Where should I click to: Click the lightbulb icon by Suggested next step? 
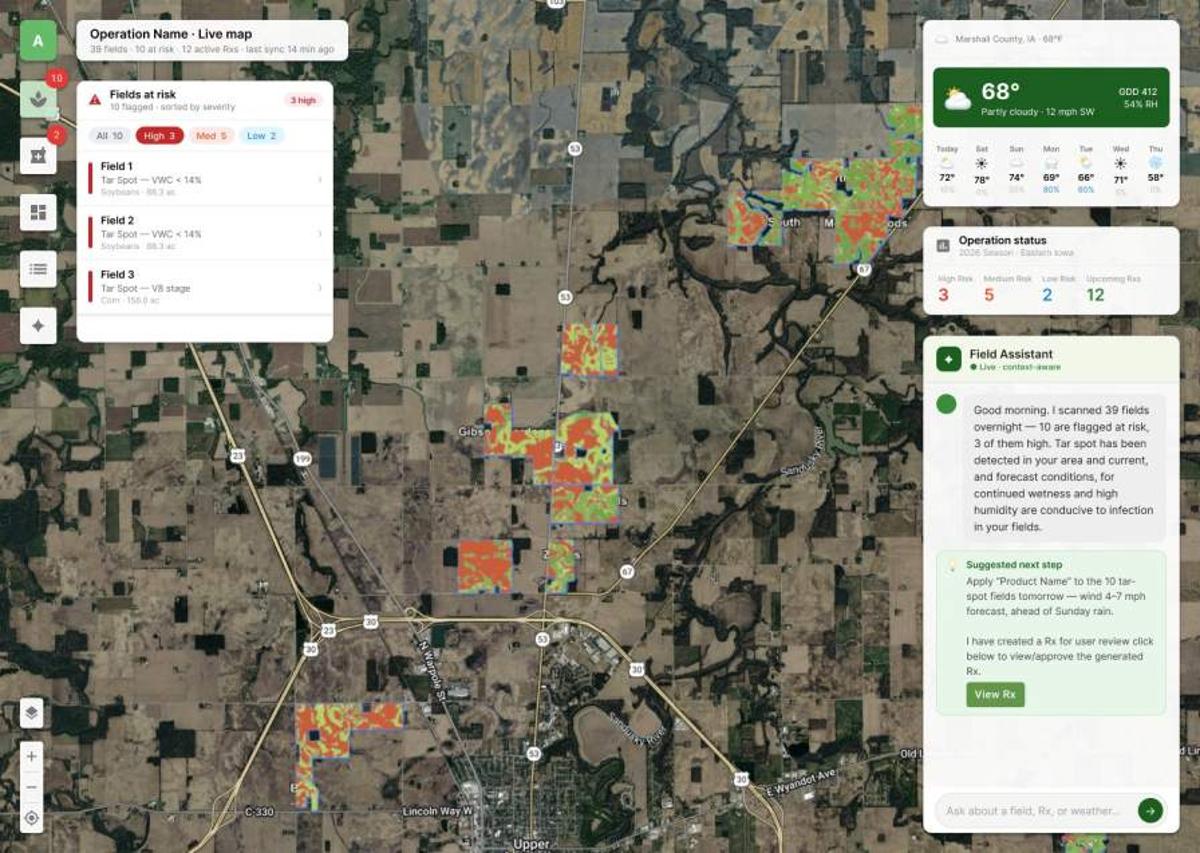tap(953, 565)
